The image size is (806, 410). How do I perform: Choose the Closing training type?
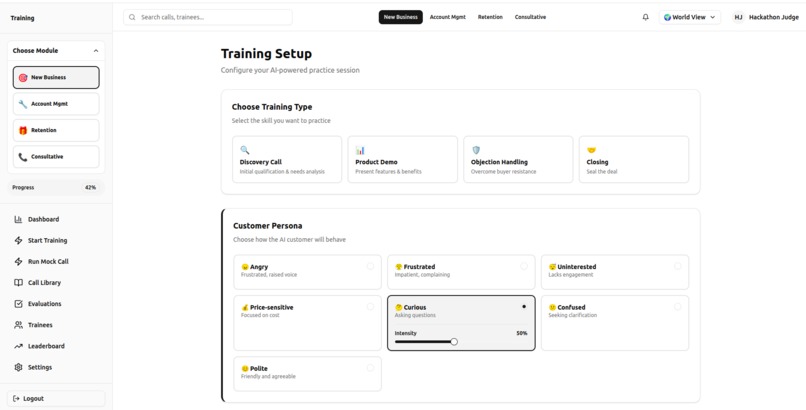point(634,159)
